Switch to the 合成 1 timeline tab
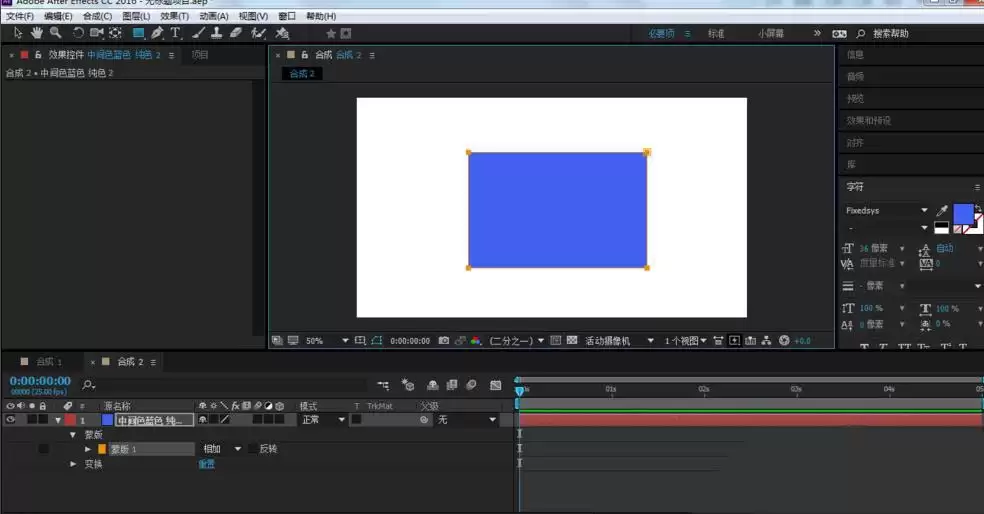Image resolution: width=984 pixels, height=514 pixels. click(x=48, y=361)
